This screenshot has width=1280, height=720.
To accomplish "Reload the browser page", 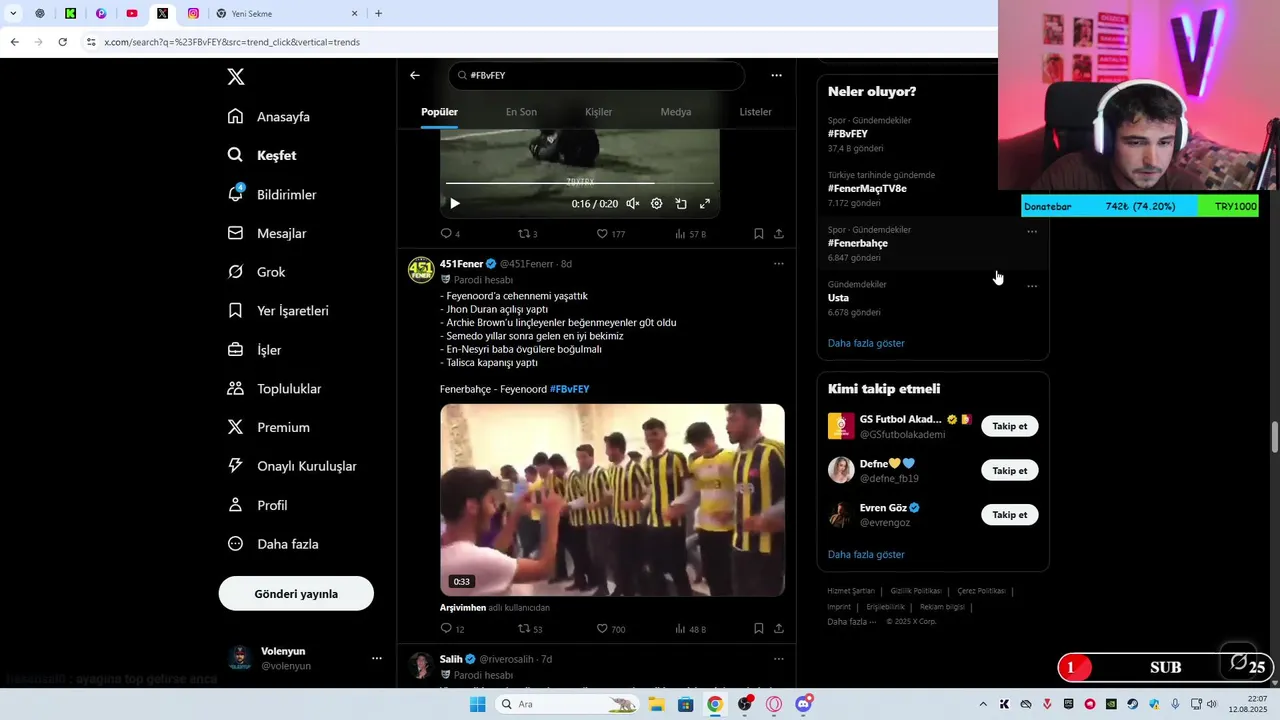I will pyautogui.click(x=62, y=42).
